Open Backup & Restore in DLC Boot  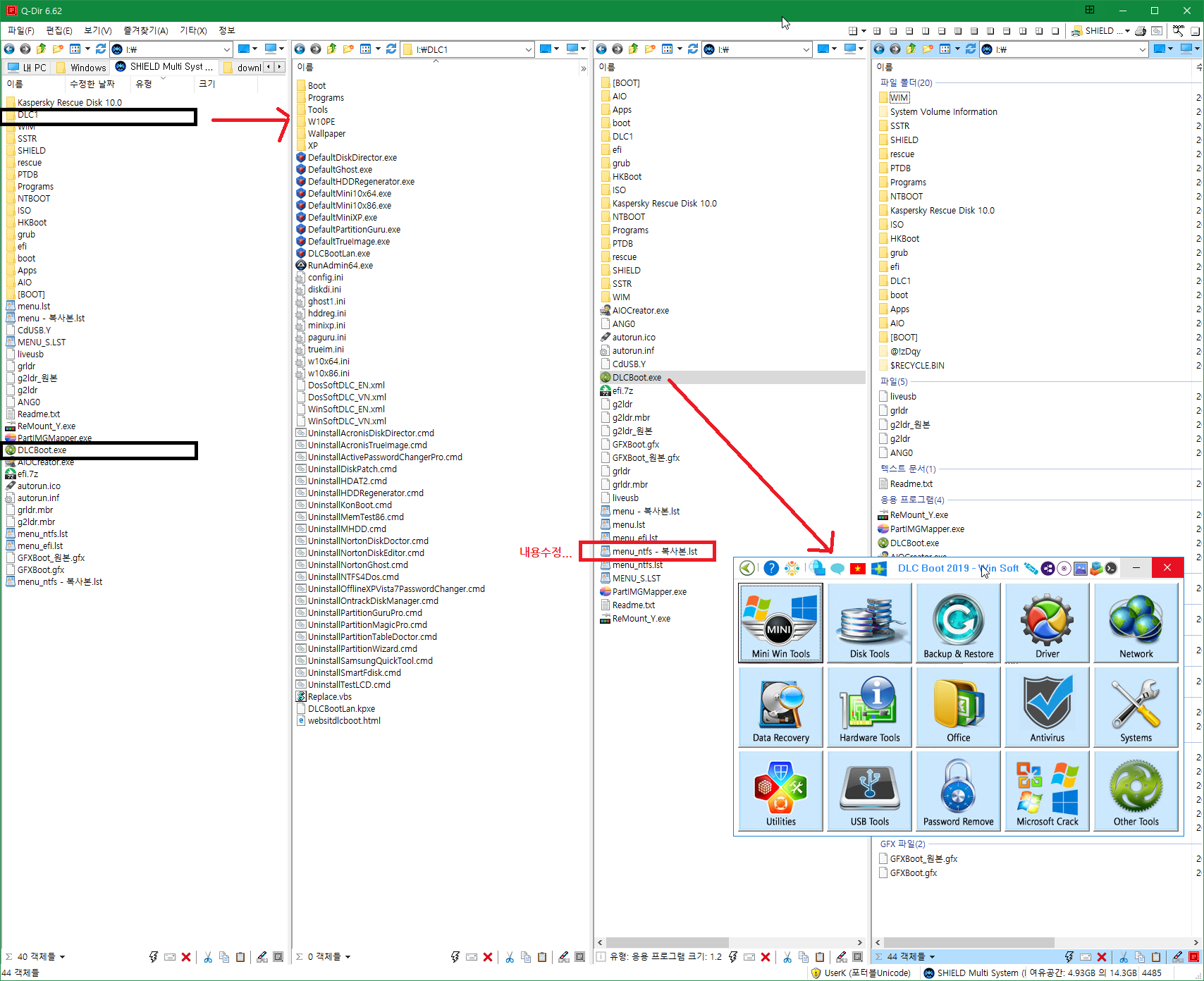click(958, 623)
